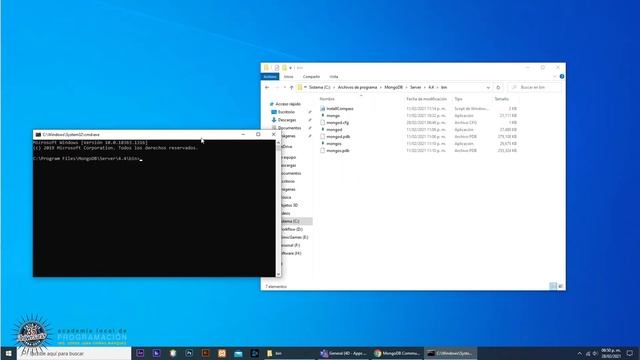
Task: Select the Personal (F:) drive in navigation pane
Action: [291, 245]
